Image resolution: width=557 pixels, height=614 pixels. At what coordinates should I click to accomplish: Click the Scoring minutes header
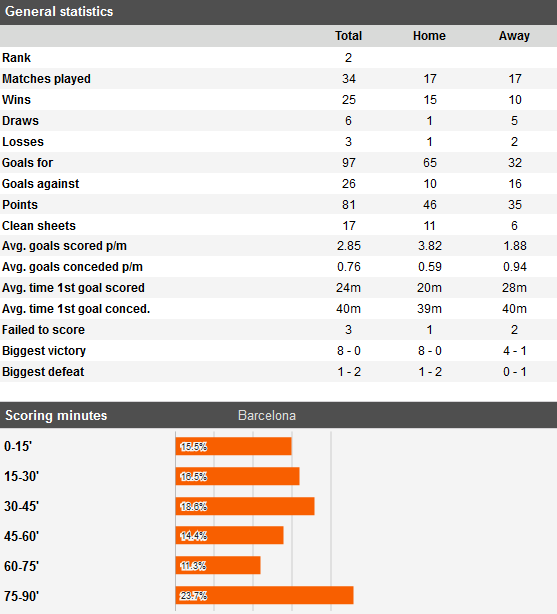click(56, 415)
